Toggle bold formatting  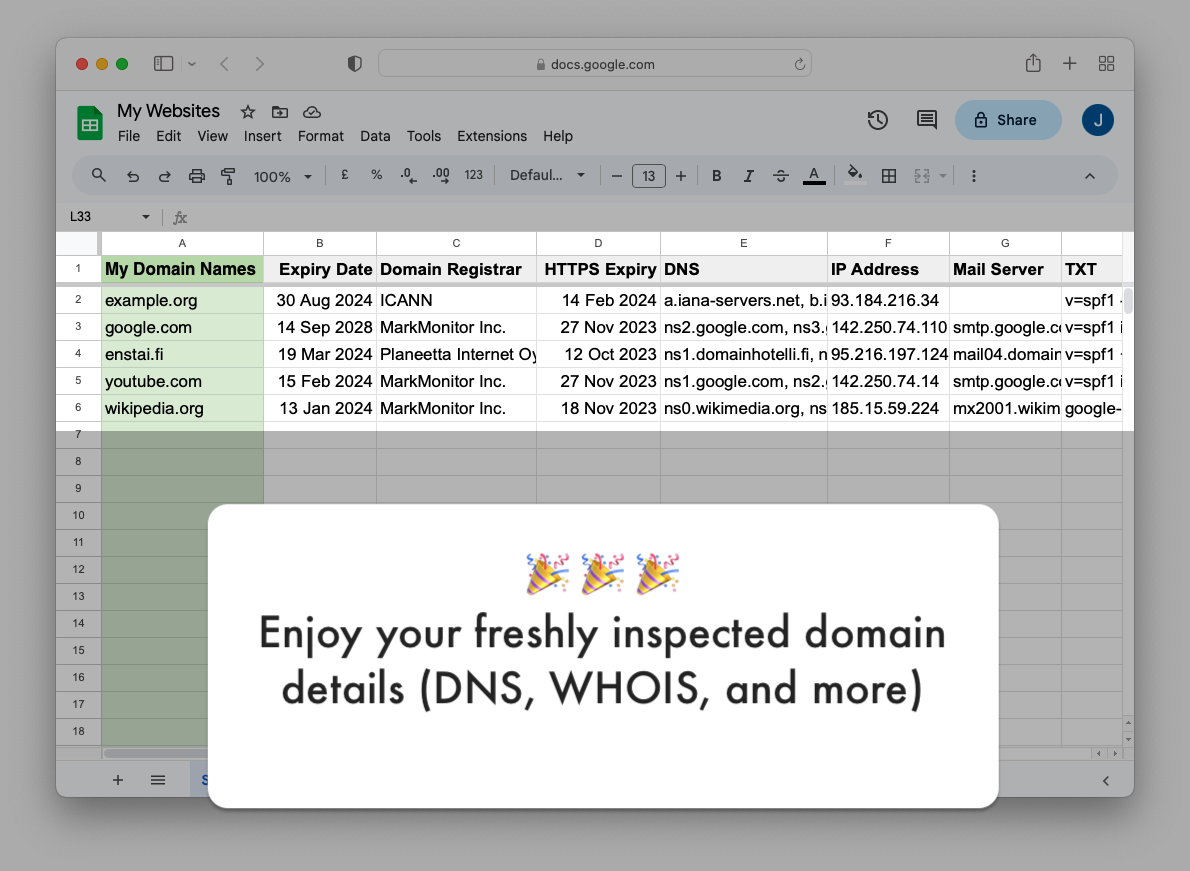(716, 176)
